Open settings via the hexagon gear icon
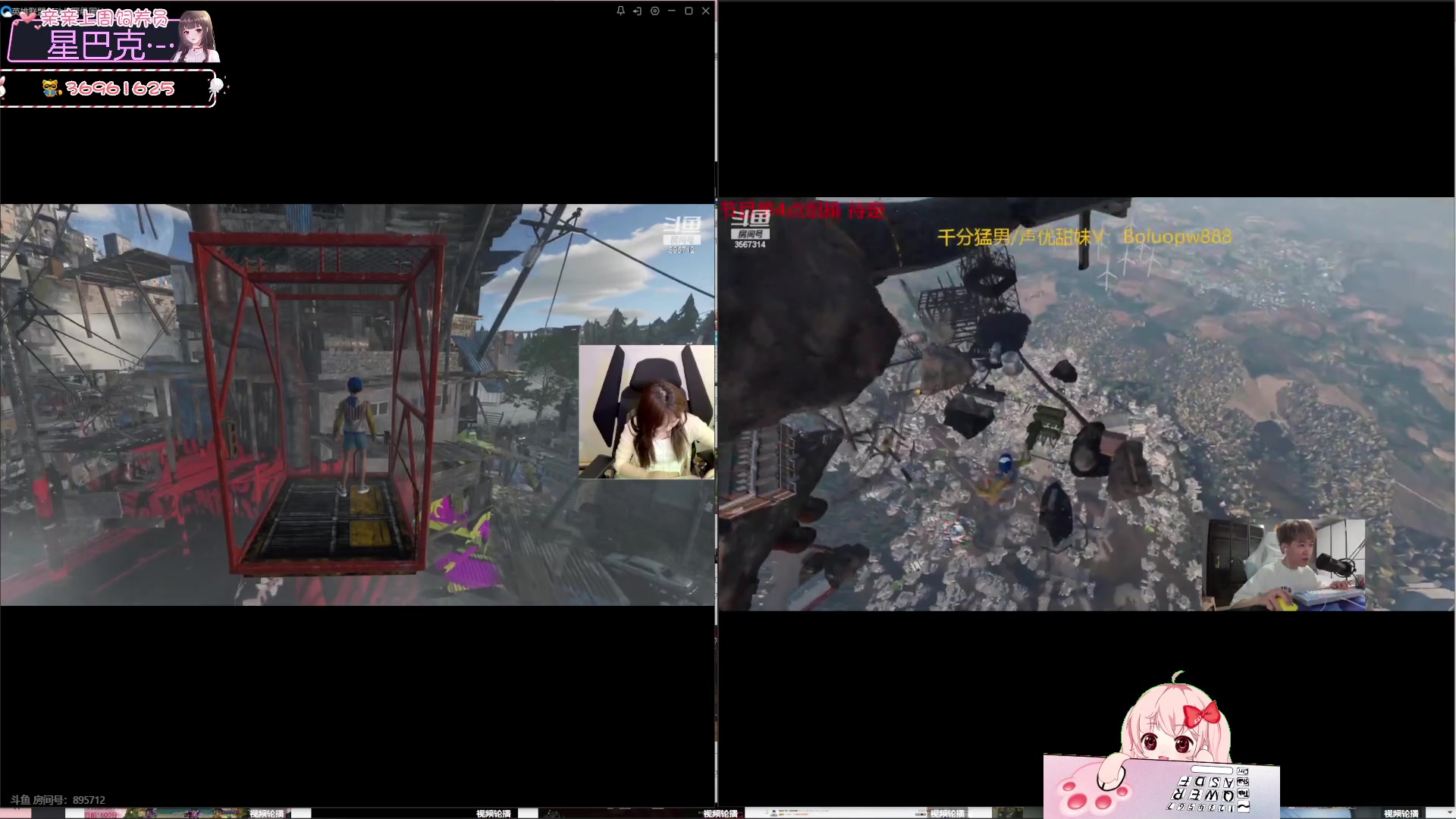 (x=654, y=11)
